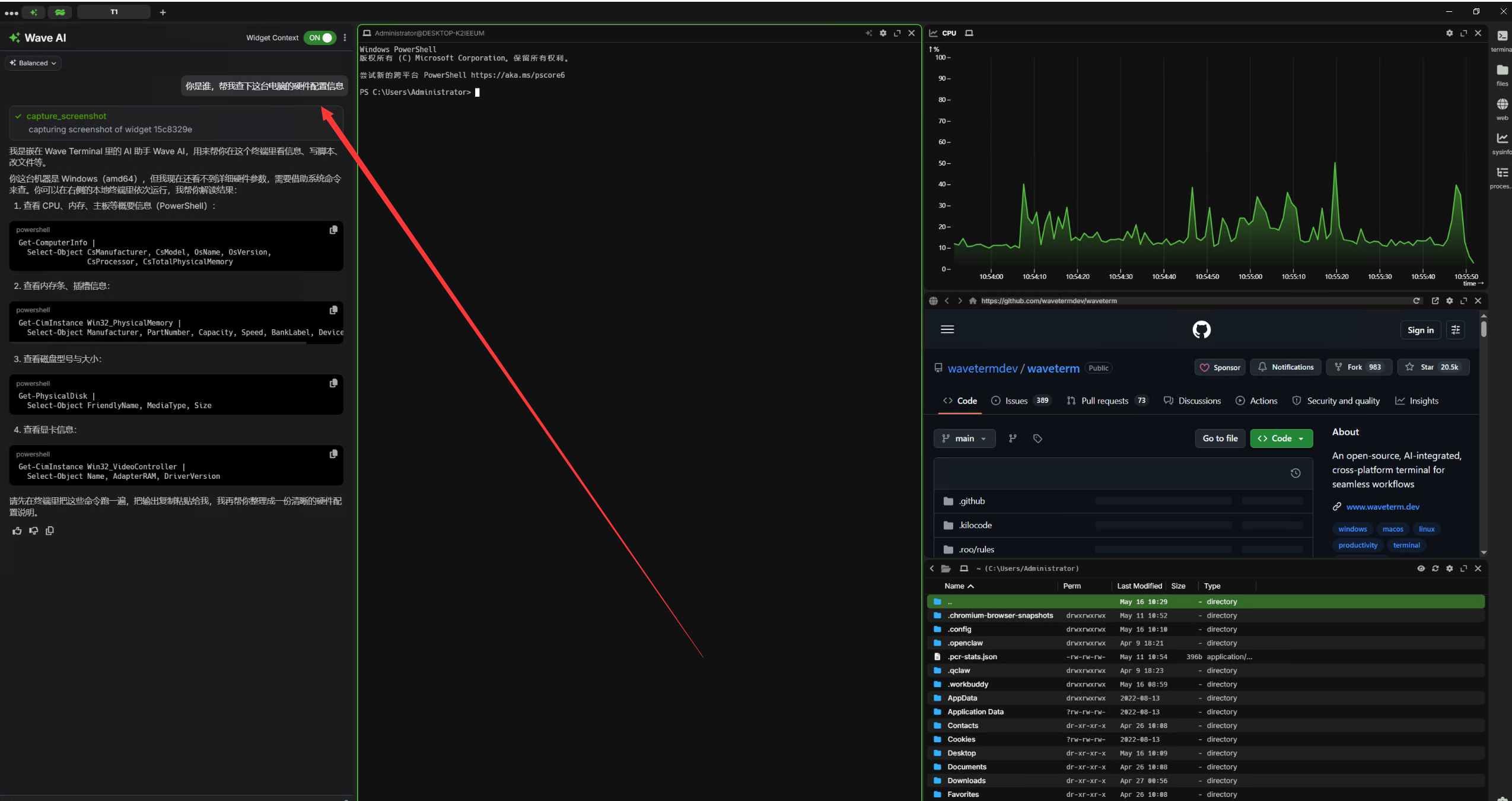Copy the Win32_PhysicalMemory code block
This screenshot has height=801, width=1512.
333,310
